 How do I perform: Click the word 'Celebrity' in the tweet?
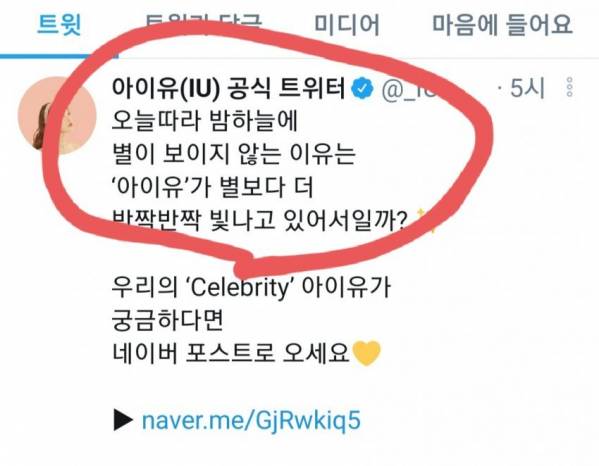point(239,287)
